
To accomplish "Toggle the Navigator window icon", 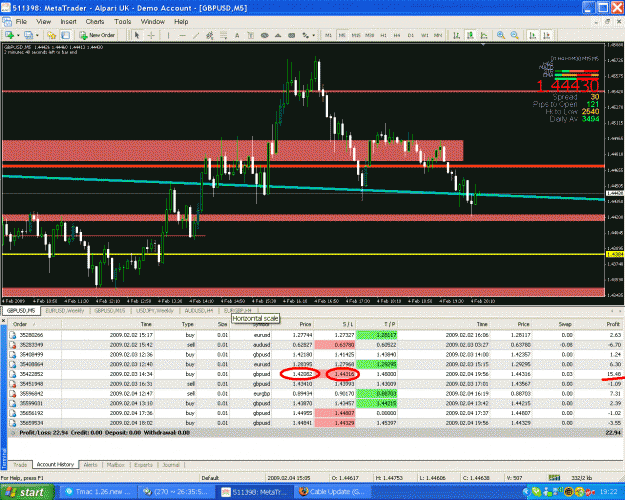I will pos(65,35).
